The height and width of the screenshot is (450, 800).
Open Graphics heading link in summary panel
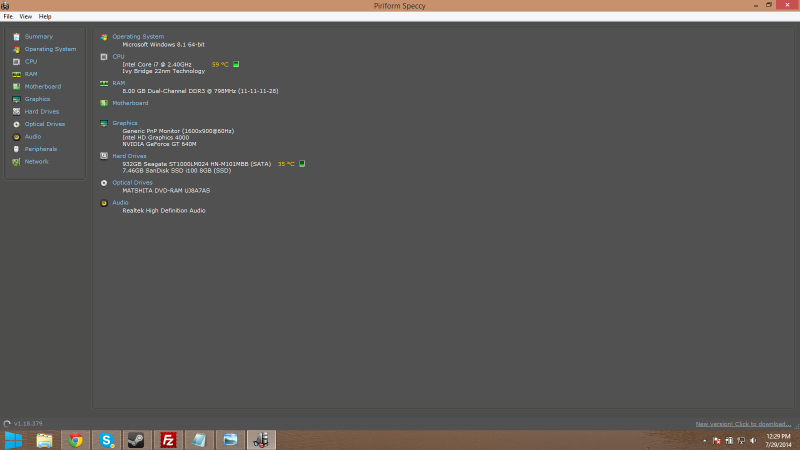(x=124, y=123)
